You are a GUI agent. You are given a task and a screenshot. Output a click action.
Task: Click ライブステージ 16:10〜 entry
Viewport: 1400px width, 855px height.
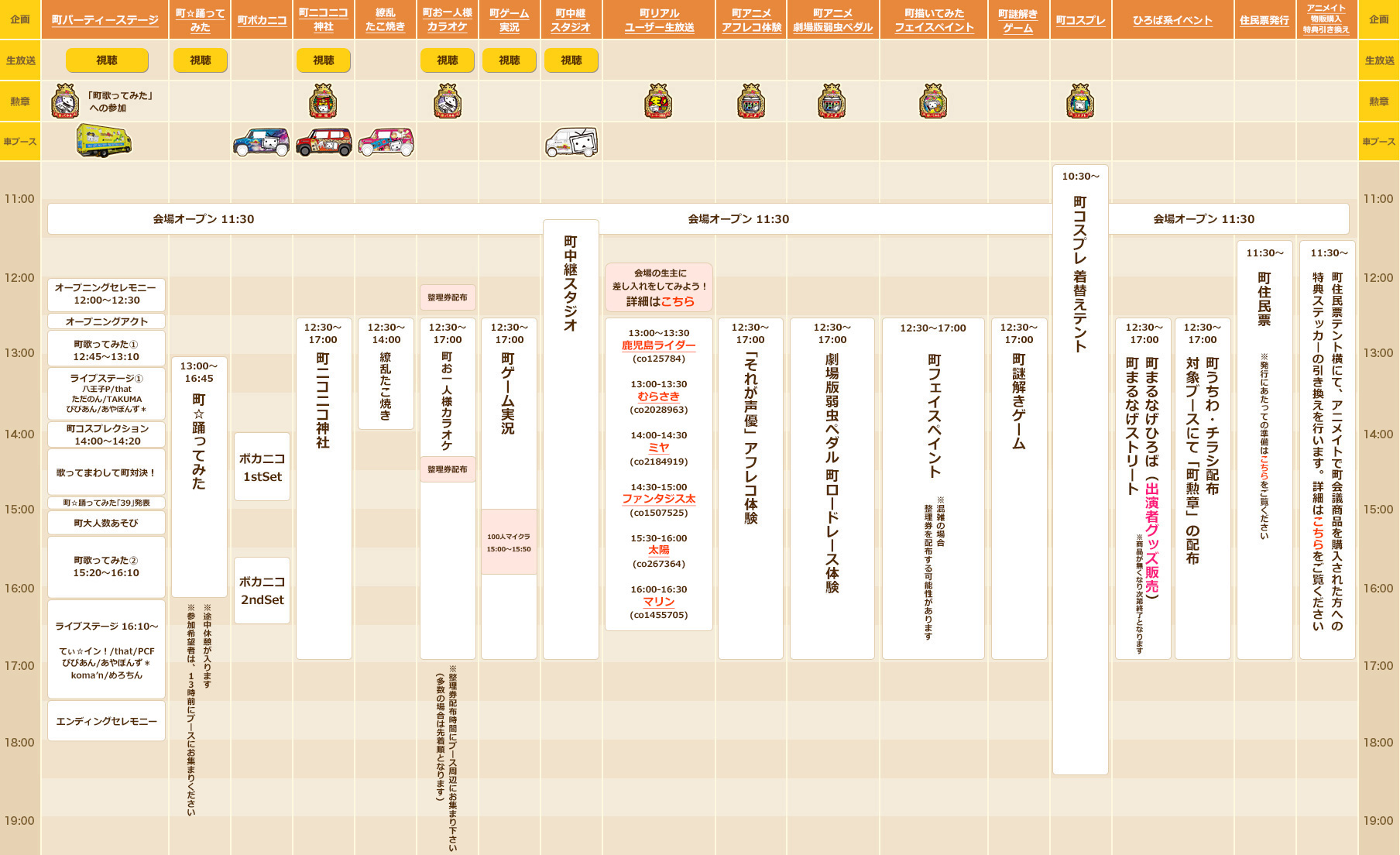(x=107, y=649)
